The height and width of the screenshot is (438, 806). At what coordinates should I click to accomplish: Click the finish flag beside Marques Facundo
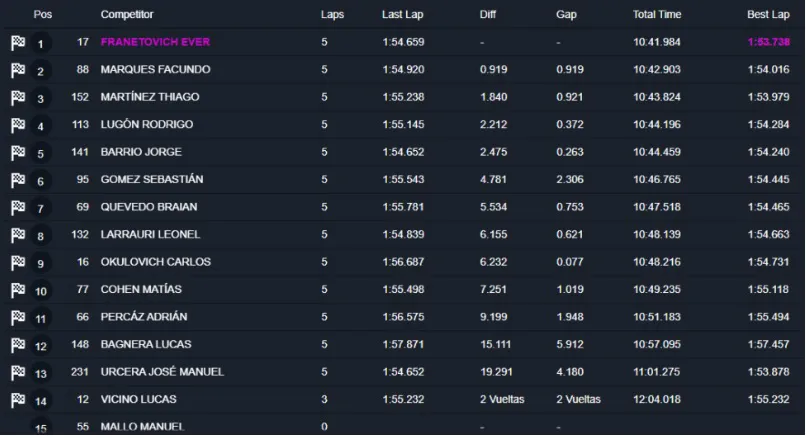point(17,70)
